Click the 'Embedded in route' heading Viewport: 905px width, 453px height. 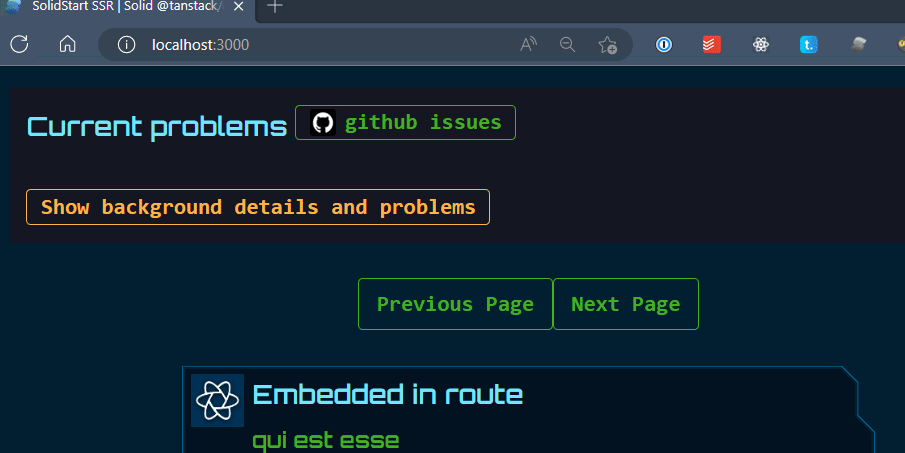(x=388, y=395)
